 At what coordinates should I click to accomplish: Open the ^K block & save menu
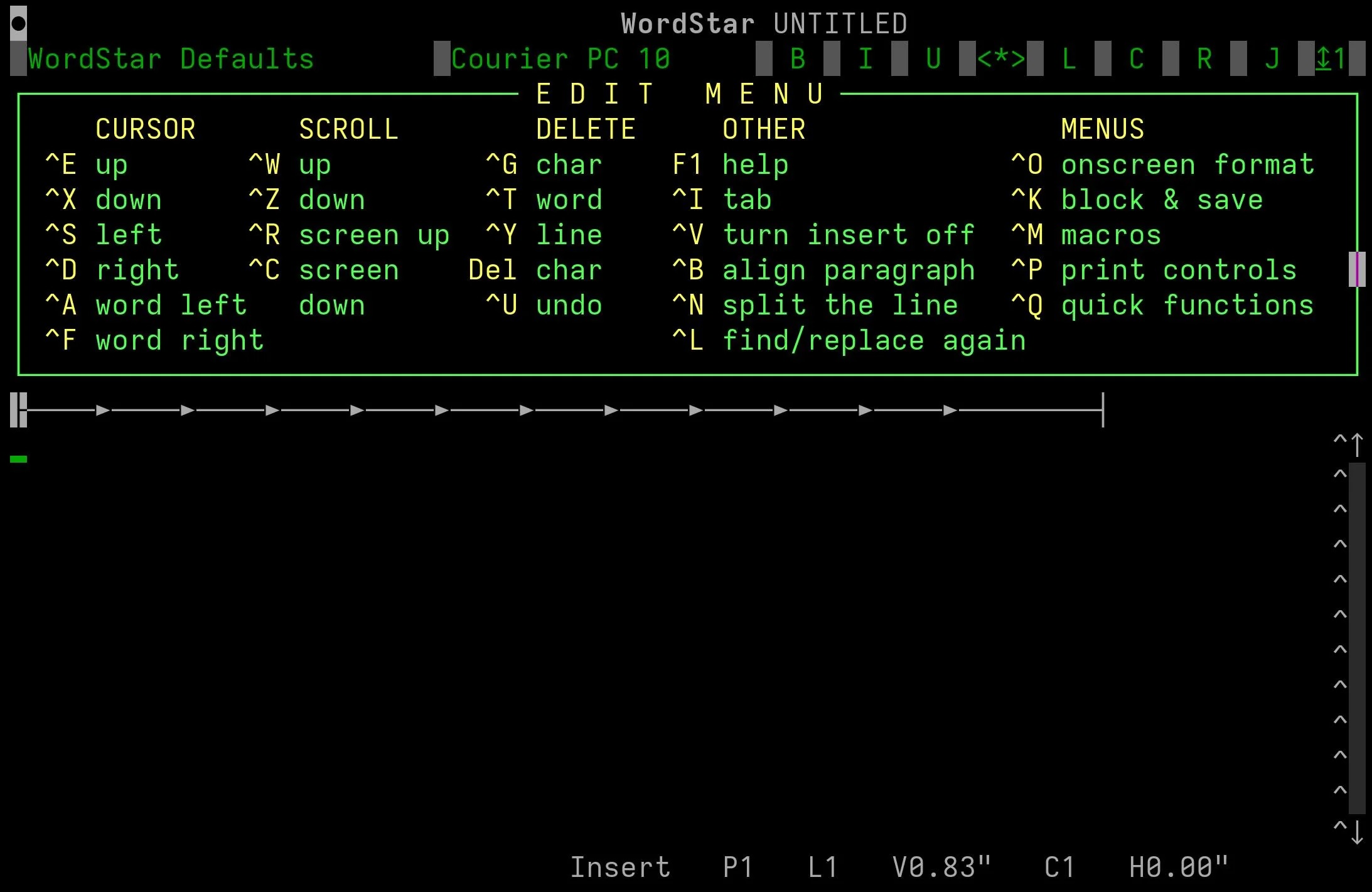coord(1137,200)
